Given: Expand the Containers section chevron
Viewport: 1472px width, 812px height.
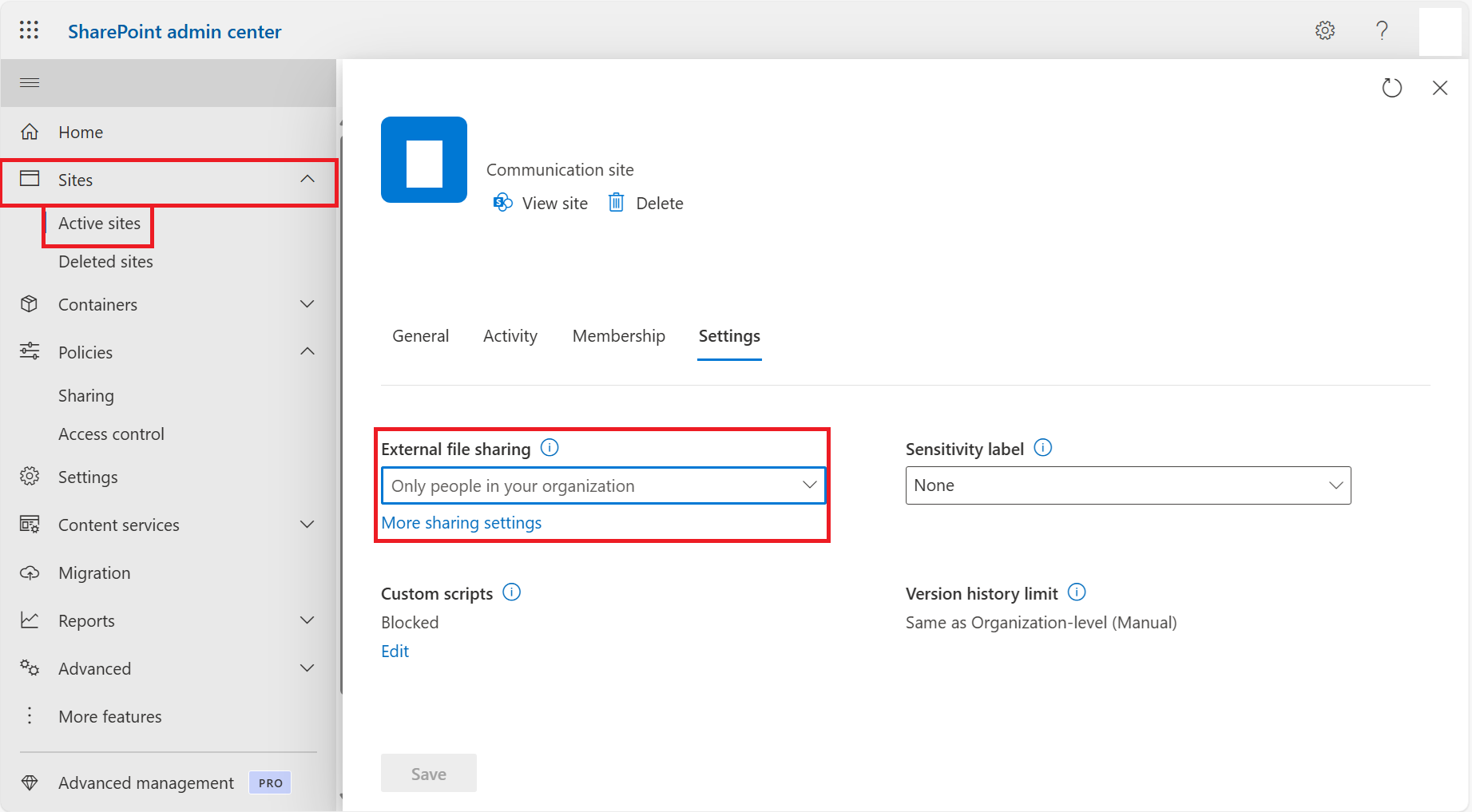Looking at the screenshot, I should coord(307,304).
